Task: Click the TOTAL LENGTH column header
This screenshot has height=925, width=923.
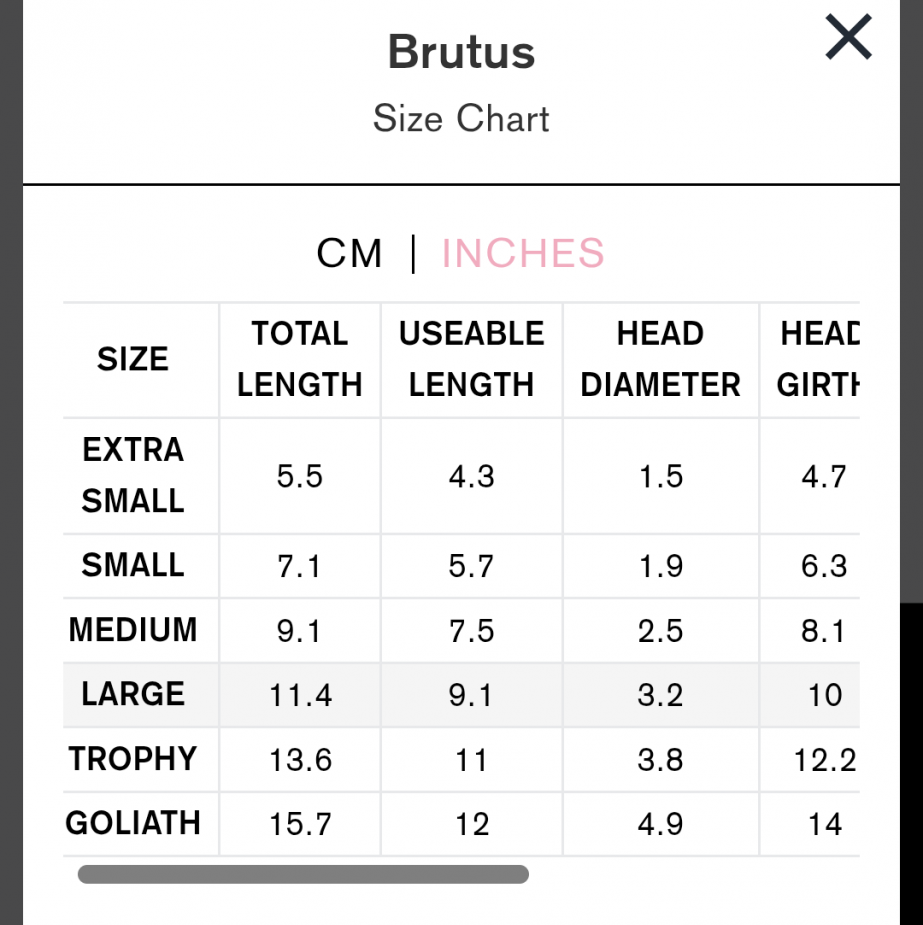Action: (x=300, y=359)
